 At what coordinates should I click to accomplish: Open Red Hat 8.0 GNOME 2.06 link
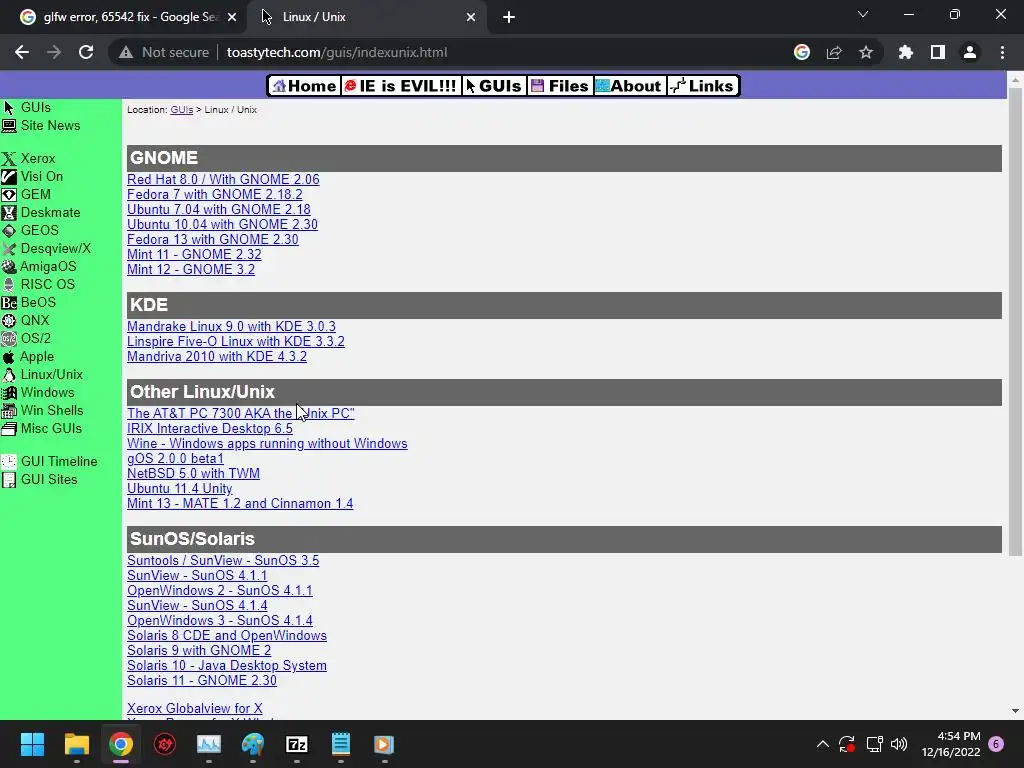(x=223, y=180)
